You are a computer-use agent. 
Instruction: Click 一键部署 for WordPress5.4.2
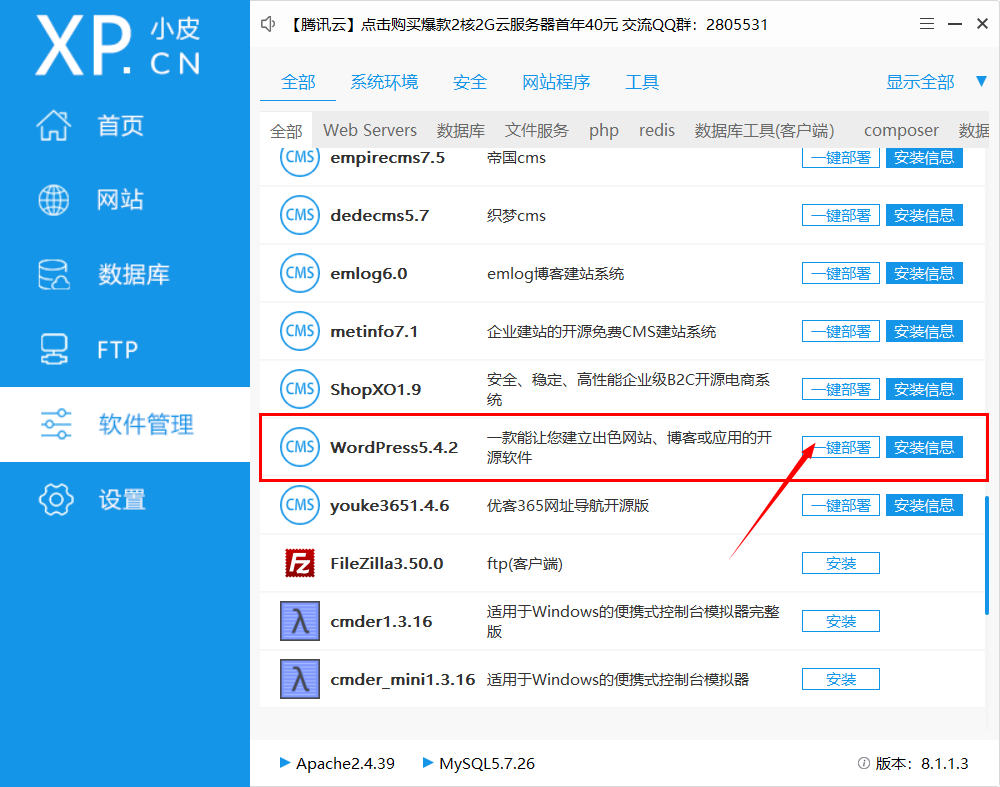click(841, 447)
